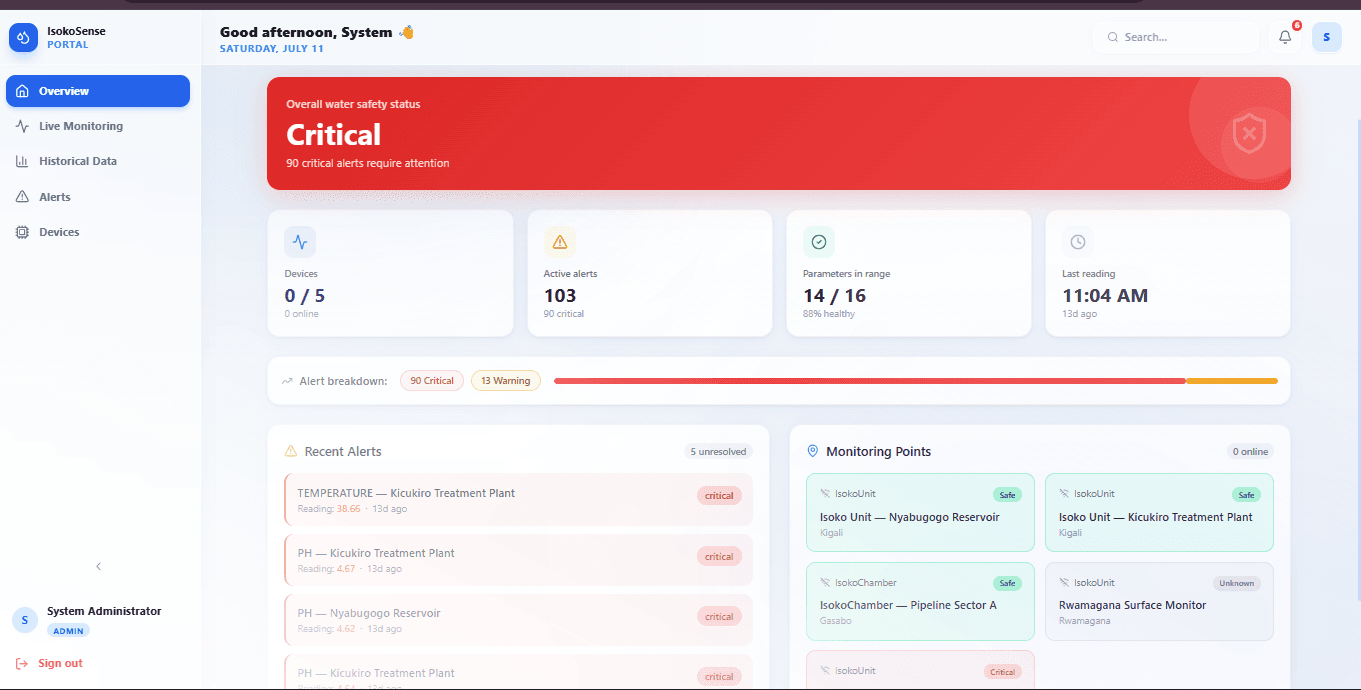
Task: Click the Last reading clock icon
Action: pyautogui.click(x=1077, y=242)
